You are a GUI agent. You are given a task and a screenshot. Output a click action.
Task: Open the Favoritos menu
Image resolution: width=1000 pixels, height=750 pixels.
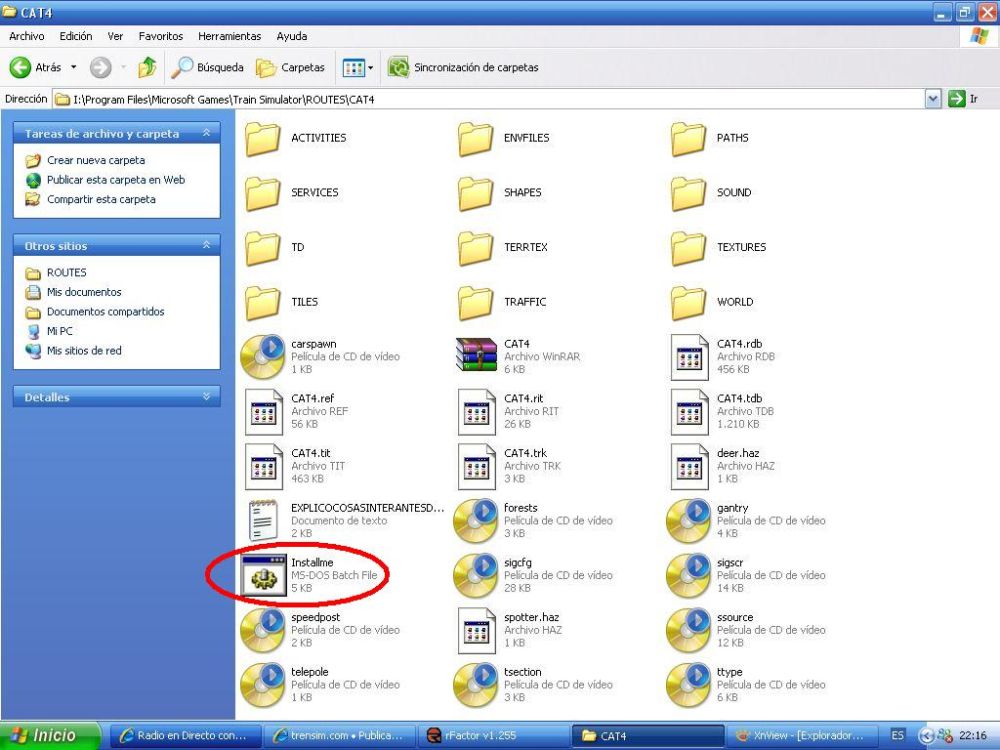(x=160, y=36)
